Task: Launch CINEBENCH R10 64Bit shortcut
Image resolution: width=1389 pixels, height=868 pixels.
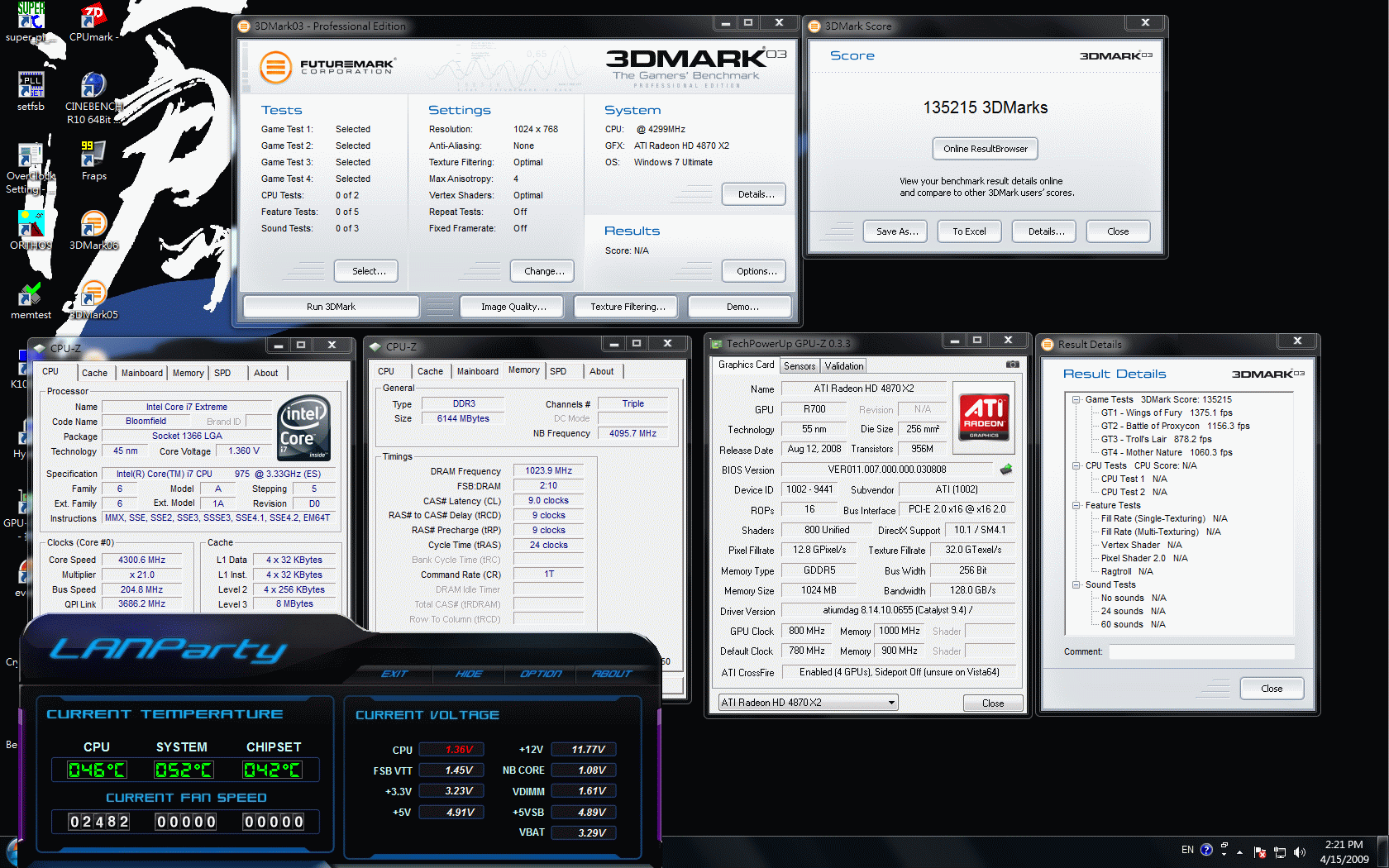Action: coord(93,98)
